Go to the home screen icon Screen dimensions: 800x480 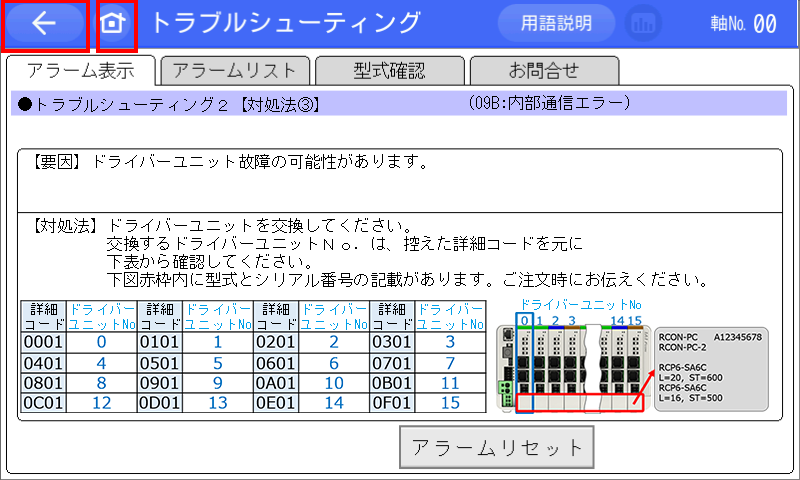pyautogui.click(x=116, y=24)
